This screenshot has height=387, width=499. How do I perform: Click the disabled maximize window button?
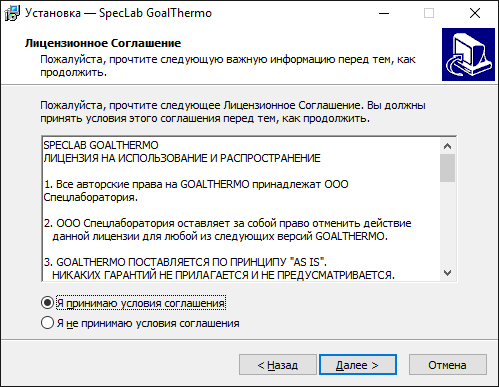click(x=429, y=13)
